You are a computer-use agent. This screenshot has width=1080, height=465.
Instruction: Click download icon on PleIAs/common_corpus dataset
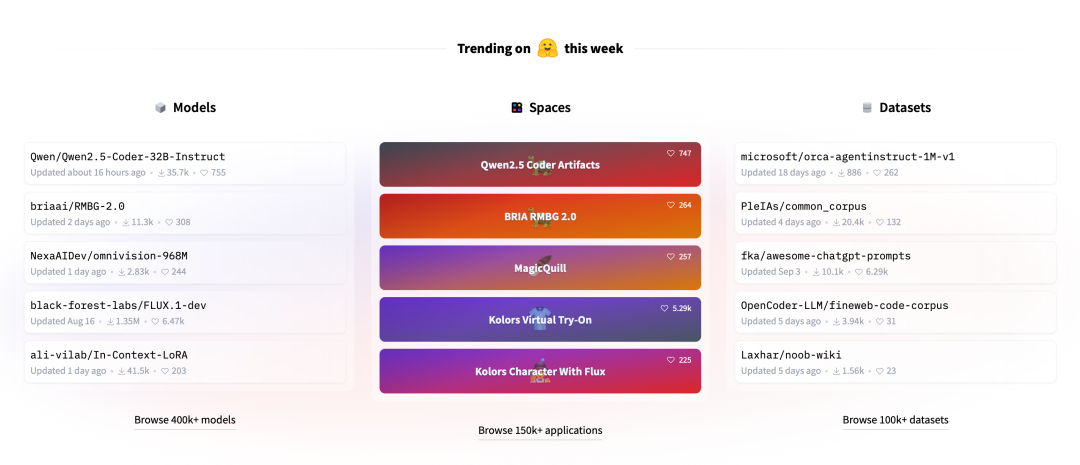point(837,222)
